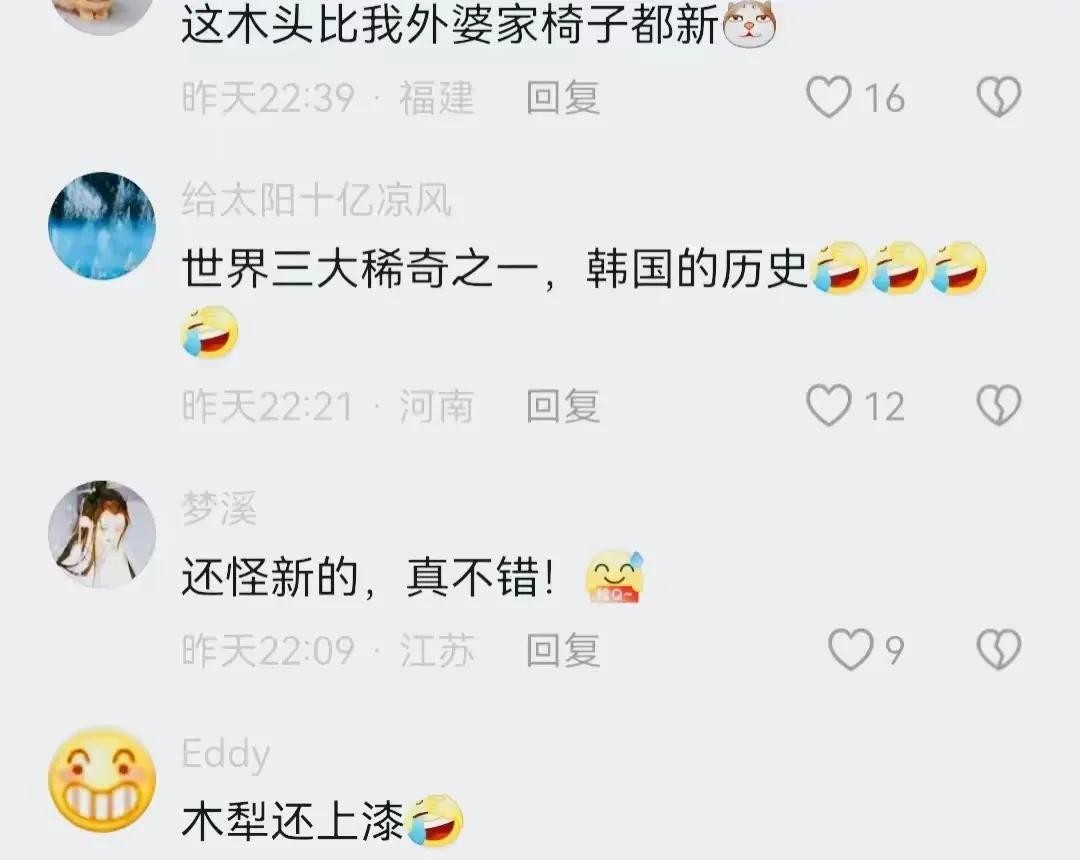This screenshot has height=860, width=1080.
Task: Dislike the 河南 comment via broken heart
Action: 999,405
